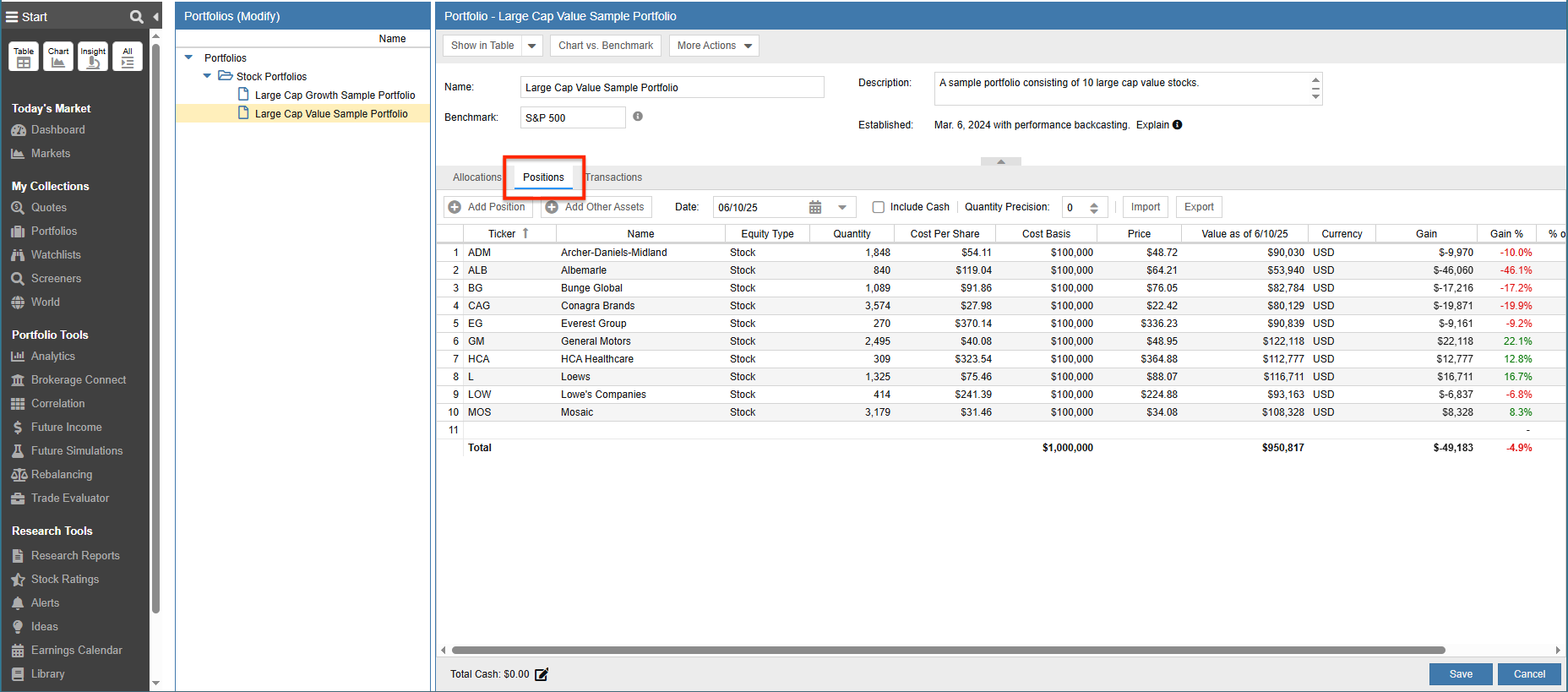Click the Add Position button
Screen dimensions: 1568x692
tap(488, 207)
